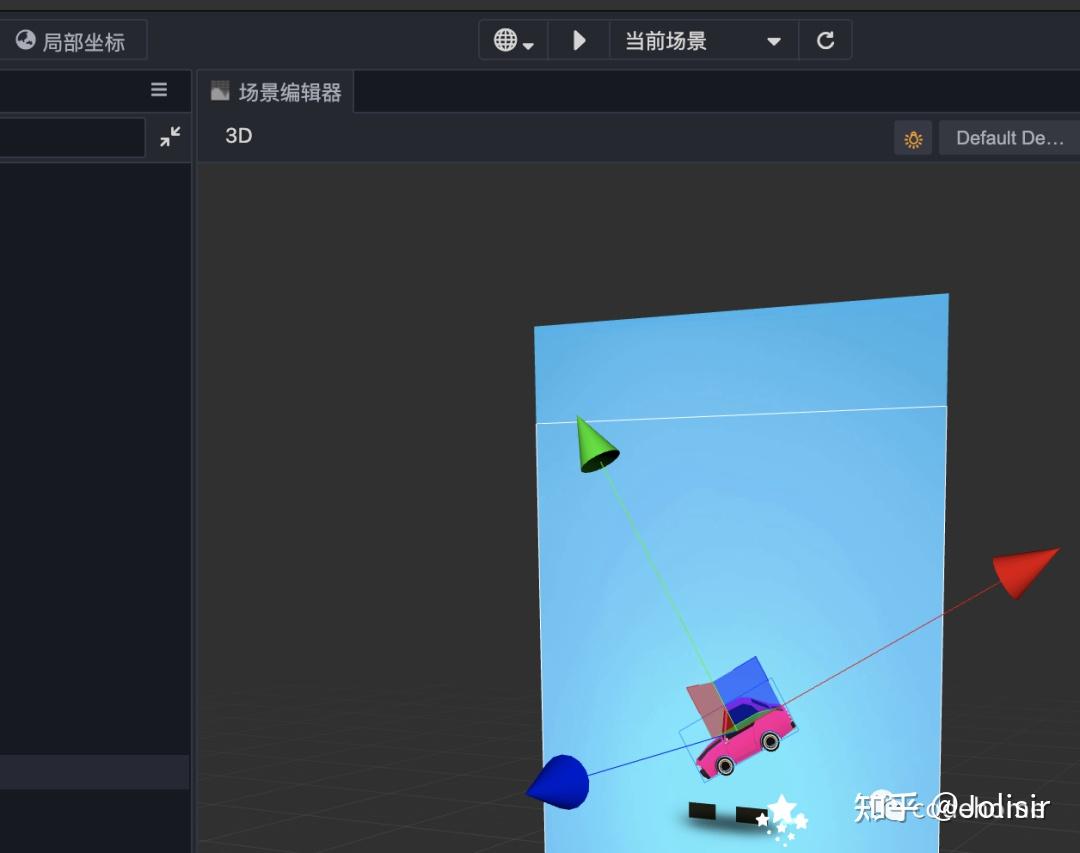Viewport: 1080px width, 853px height.
Task: Open the globe preview platform dropdown
Action: pyautogui.click(x=513, y=41)
